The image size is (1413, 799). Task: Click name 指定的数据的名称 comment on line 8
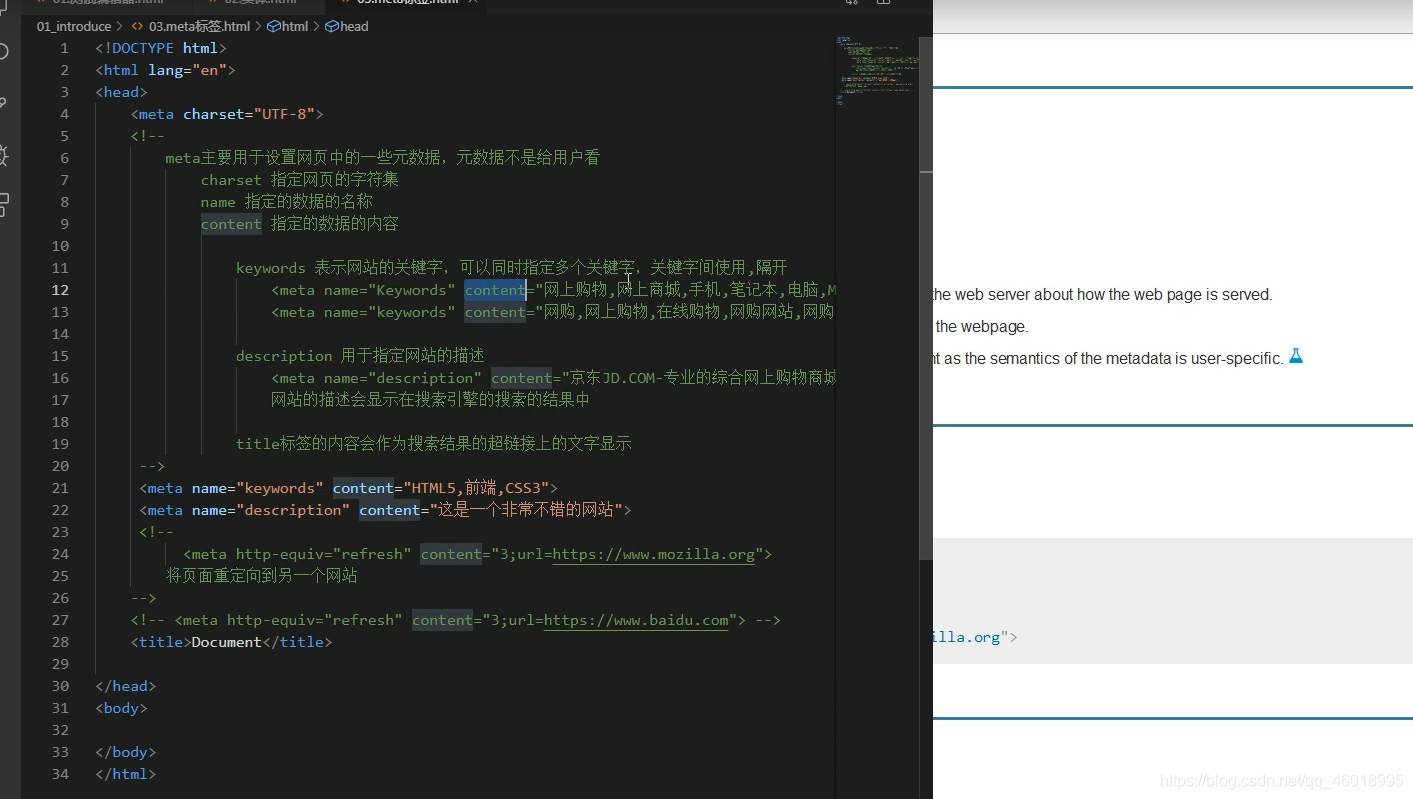coord(287,202)
